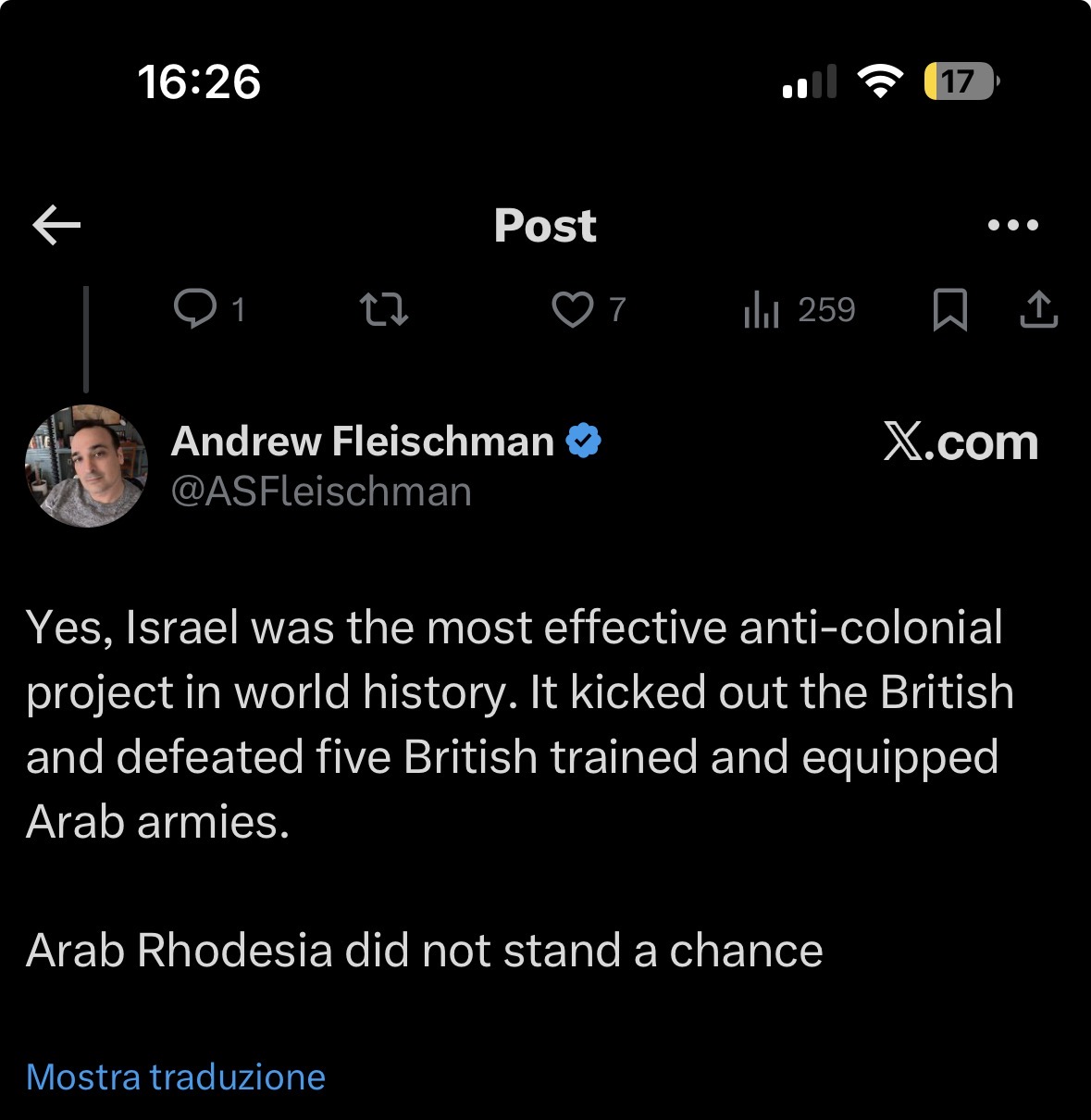Like the post with heart icon
This screenshot has height=1120, width=1091.
[572, 309]
